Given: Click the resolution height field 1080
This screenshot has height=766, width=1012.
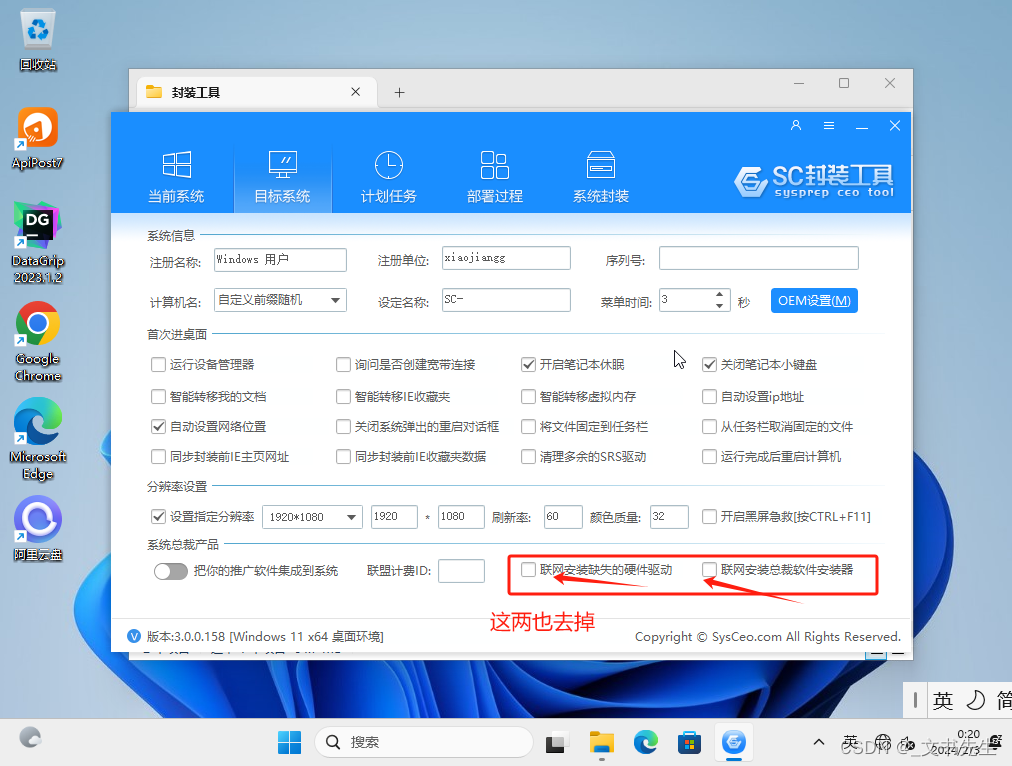Looking at the screenshot, I should 461,517.
